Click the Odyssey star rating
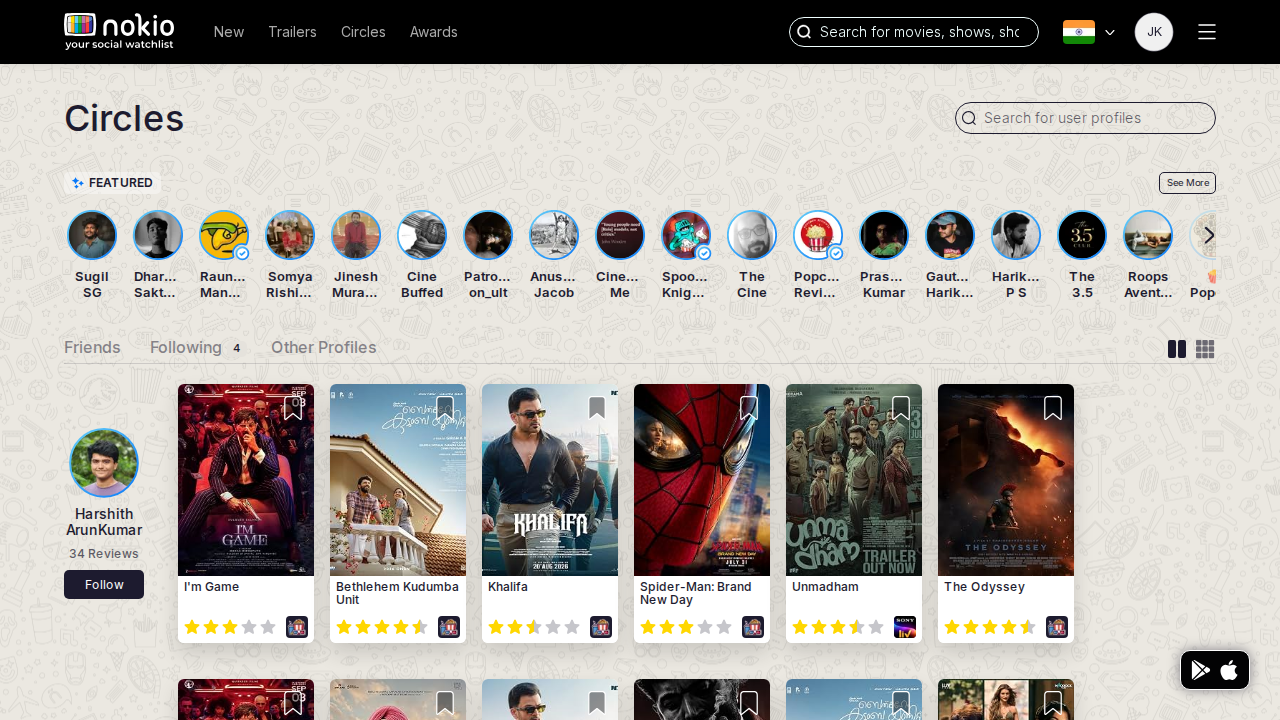This screenshot has width=1280, height=720. 990,627
